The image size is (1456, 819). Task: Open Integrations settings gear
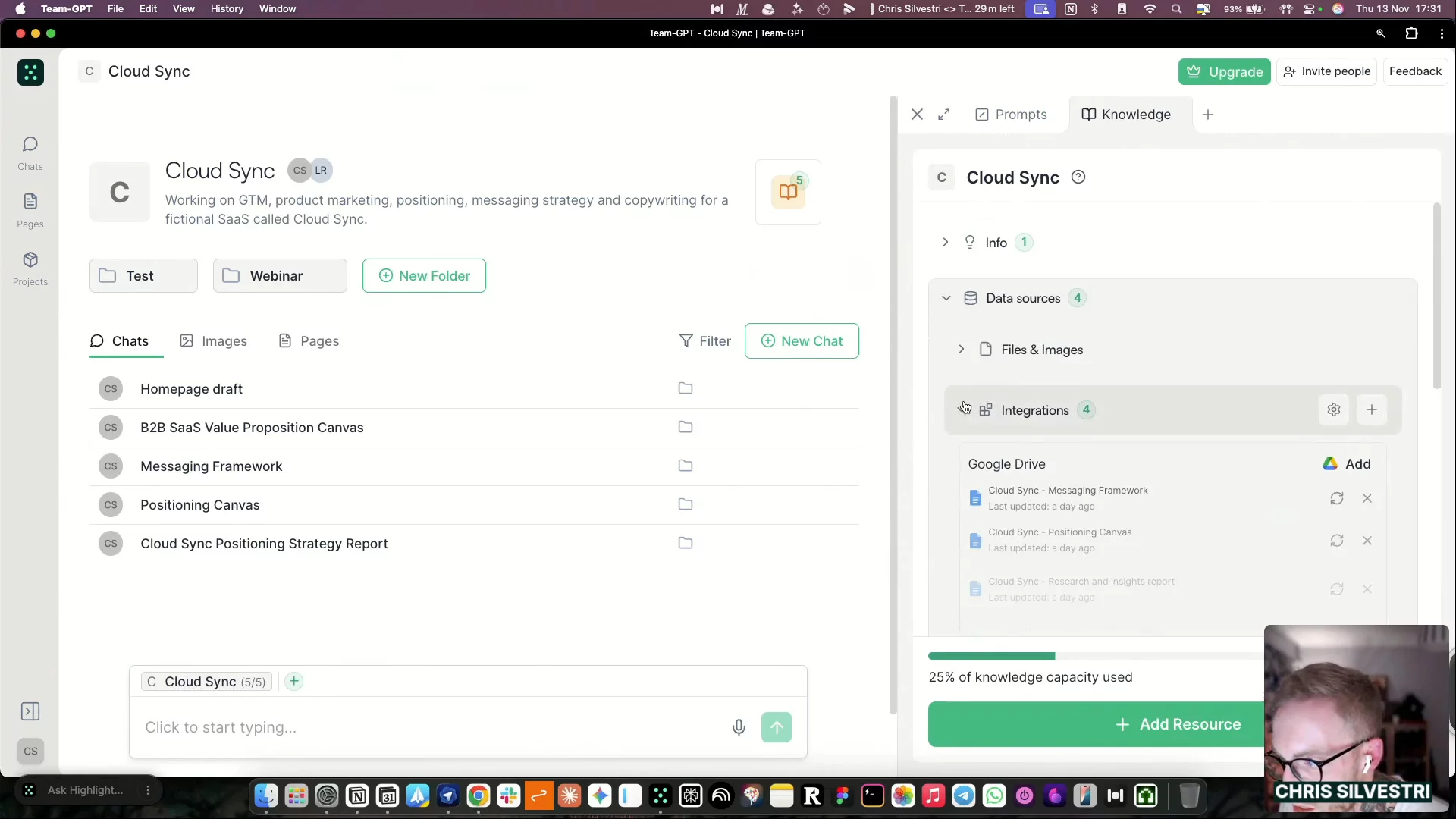coord(1334,410)
